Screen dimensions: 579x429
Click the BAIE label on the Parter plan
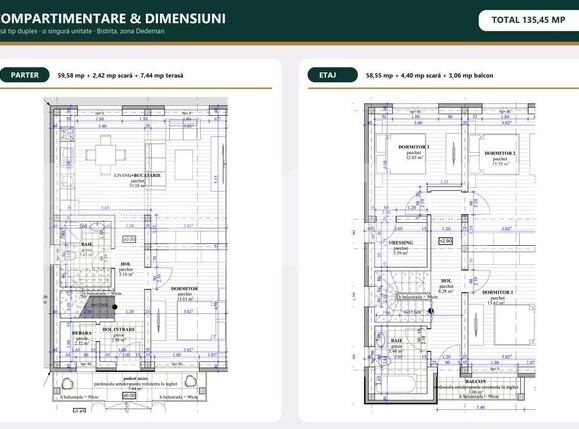[87, 244]
